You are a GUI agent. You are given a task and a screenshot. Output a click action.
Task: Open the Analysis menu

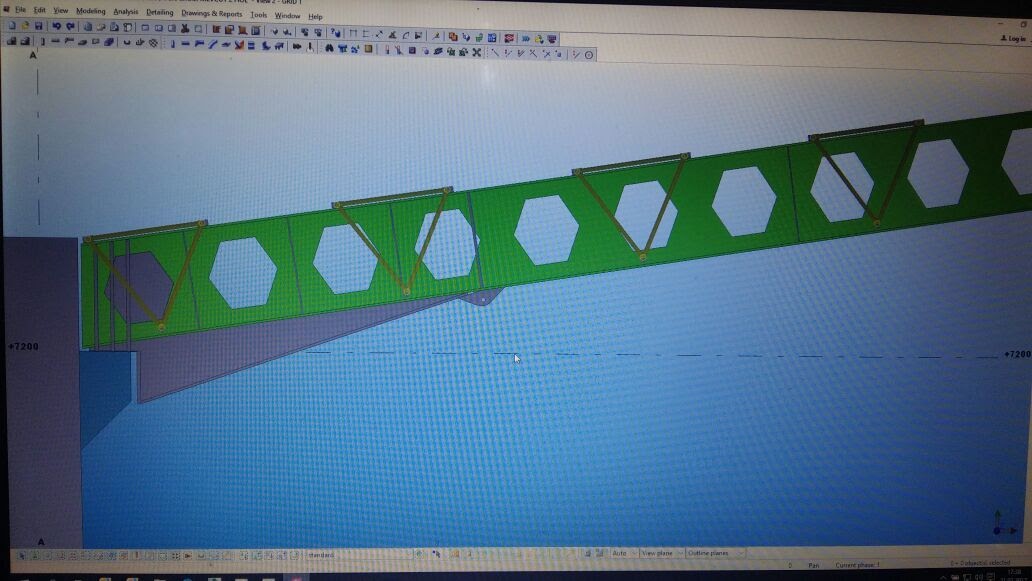tap(126, 12)
